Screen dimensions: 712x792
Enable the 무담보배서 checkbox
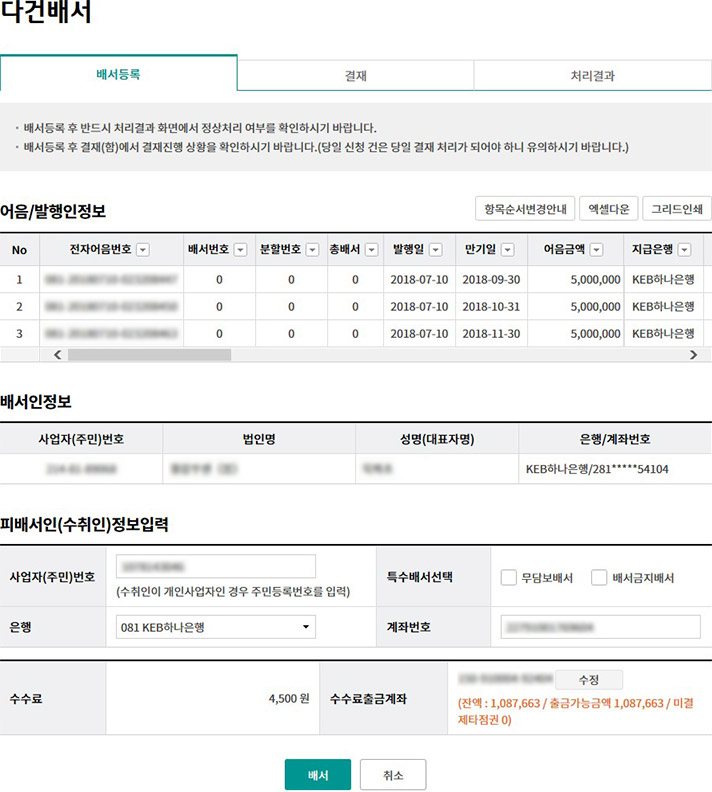[509, 577]
